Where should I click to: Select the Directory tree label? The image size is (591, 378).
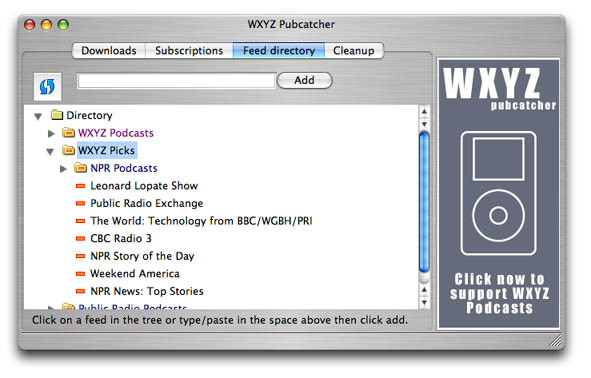tap(89, 115)
